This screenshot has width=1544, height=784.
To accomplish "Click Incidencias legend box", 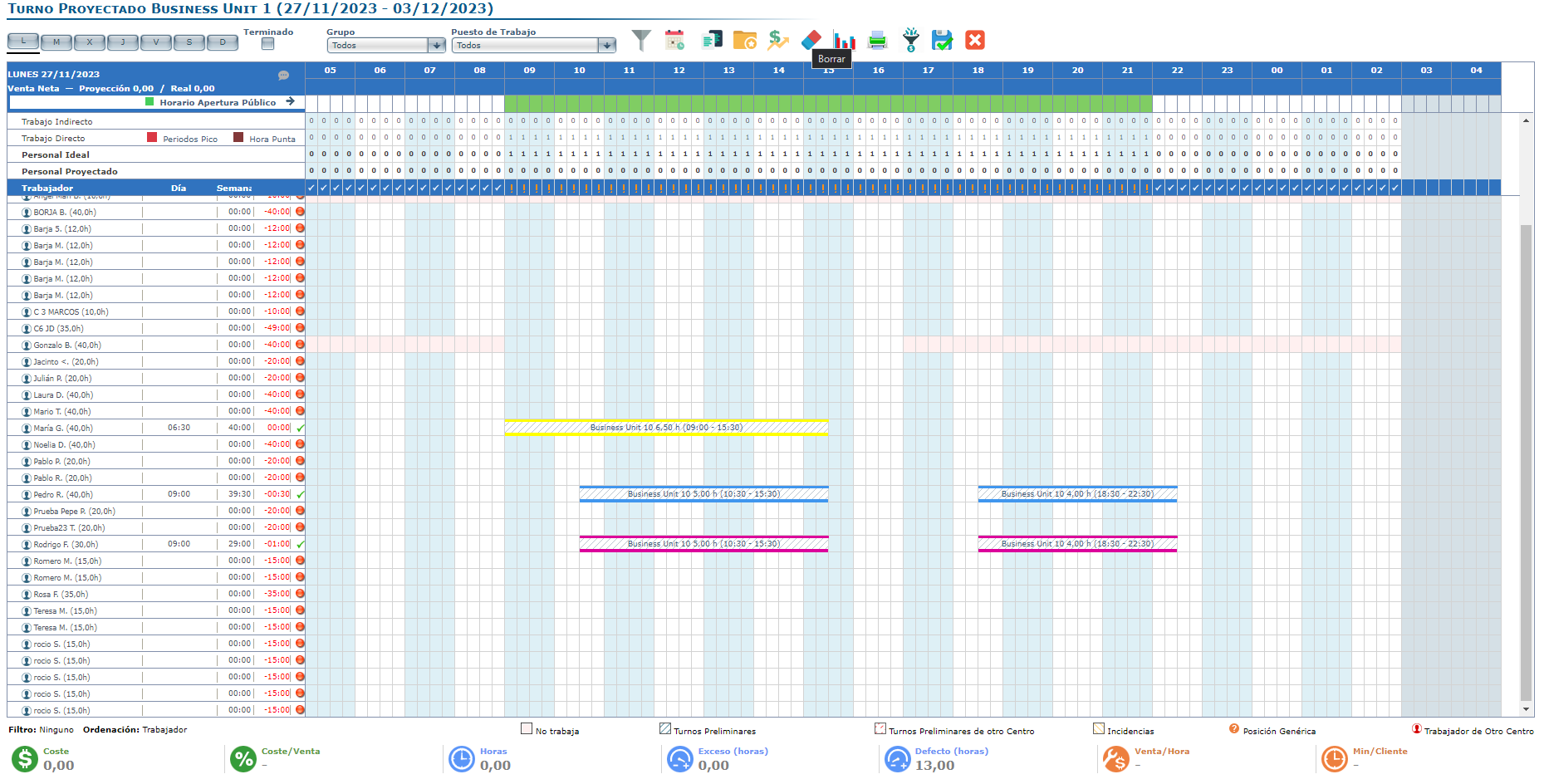I will pyautogui.click(x=1099, y=728).
